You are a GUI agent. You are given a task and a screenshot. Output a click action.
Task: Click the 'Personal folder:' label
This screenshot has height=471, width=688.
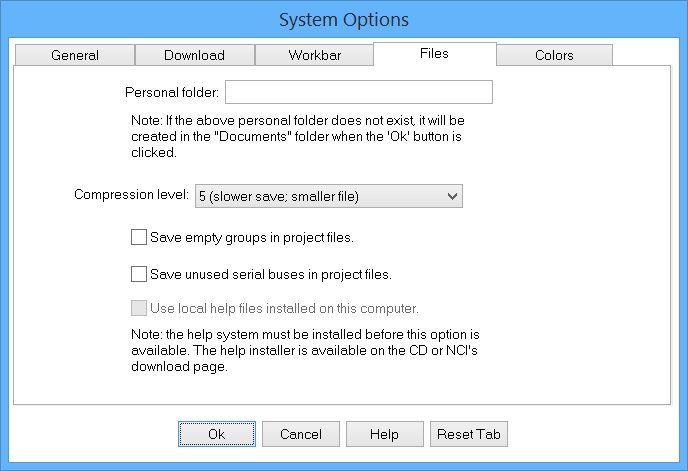point(172,93)
